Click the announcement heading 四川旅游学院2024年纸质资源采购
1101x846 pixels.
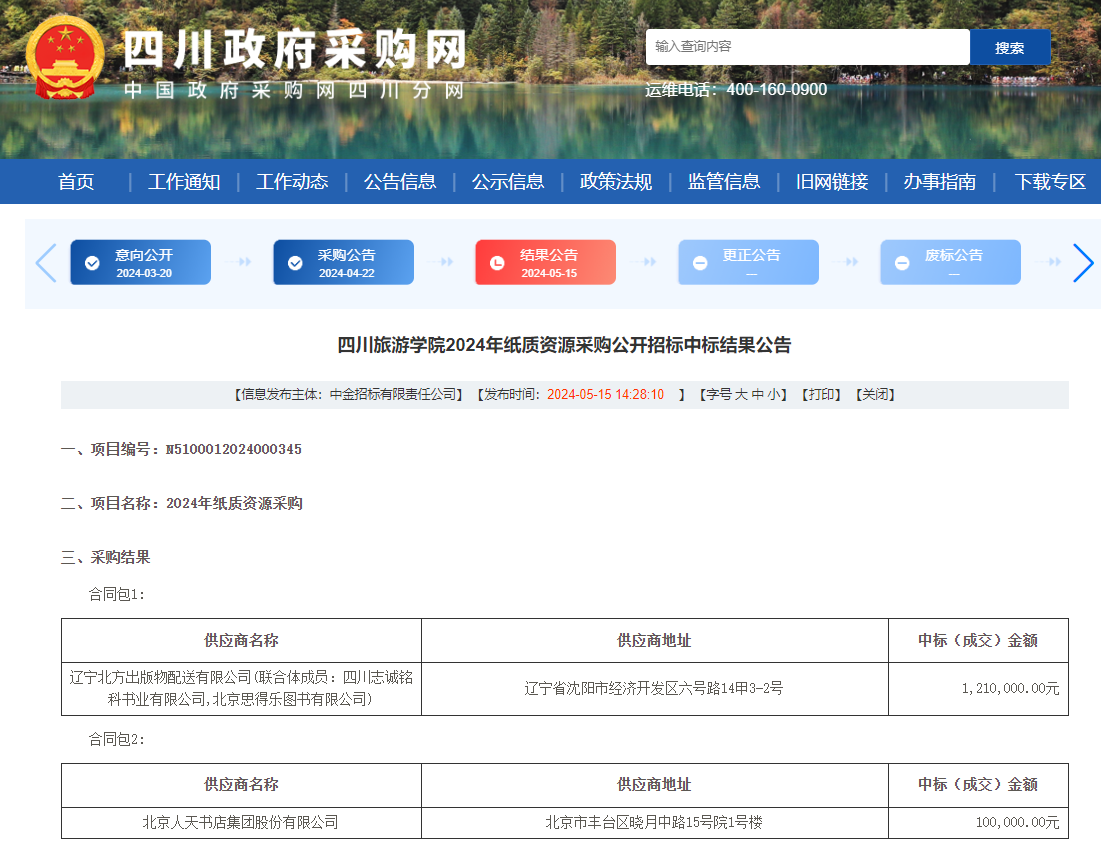coord(564,345)
